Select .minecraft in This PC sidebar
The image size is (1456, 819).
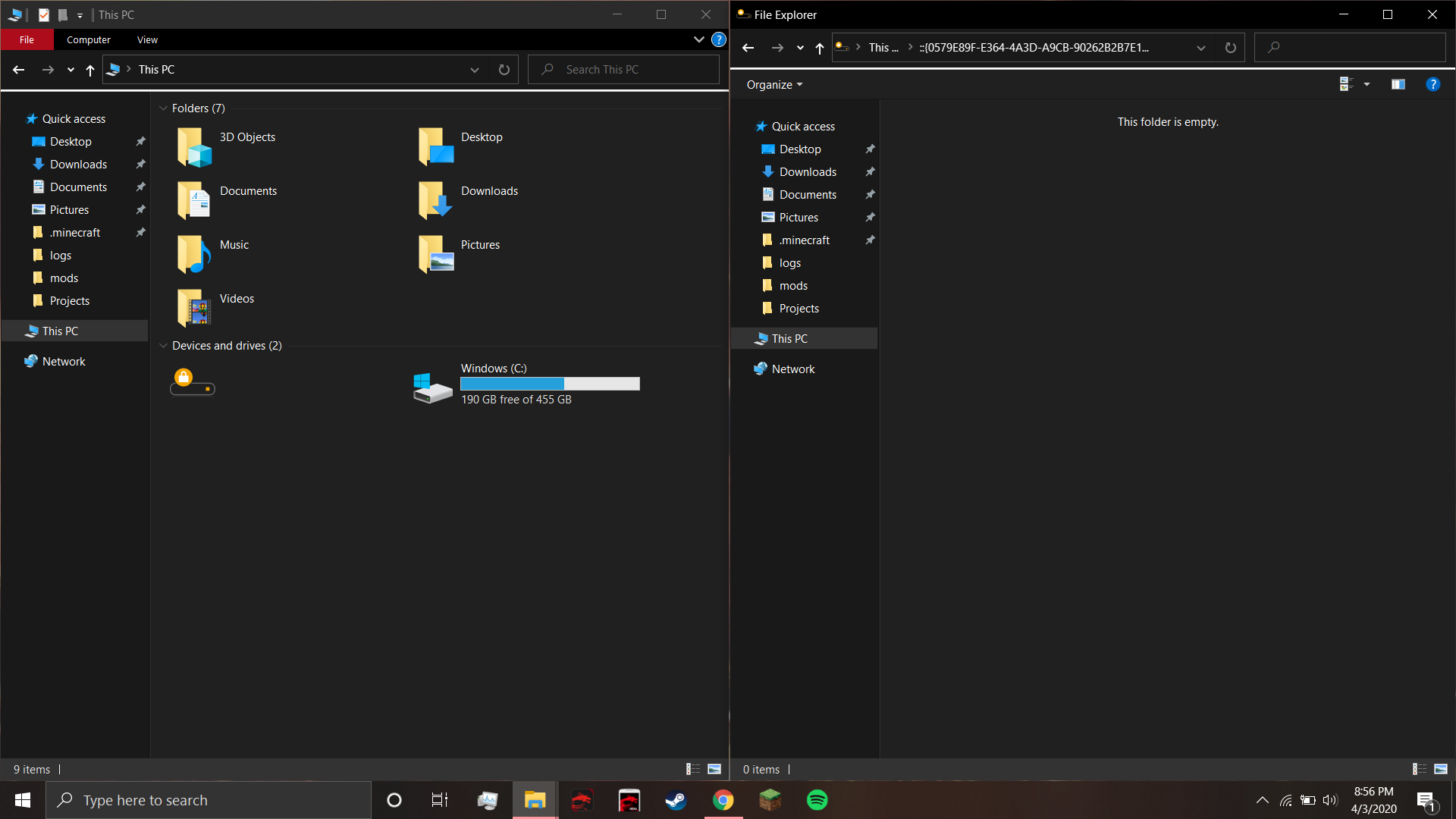coord(74,233)
